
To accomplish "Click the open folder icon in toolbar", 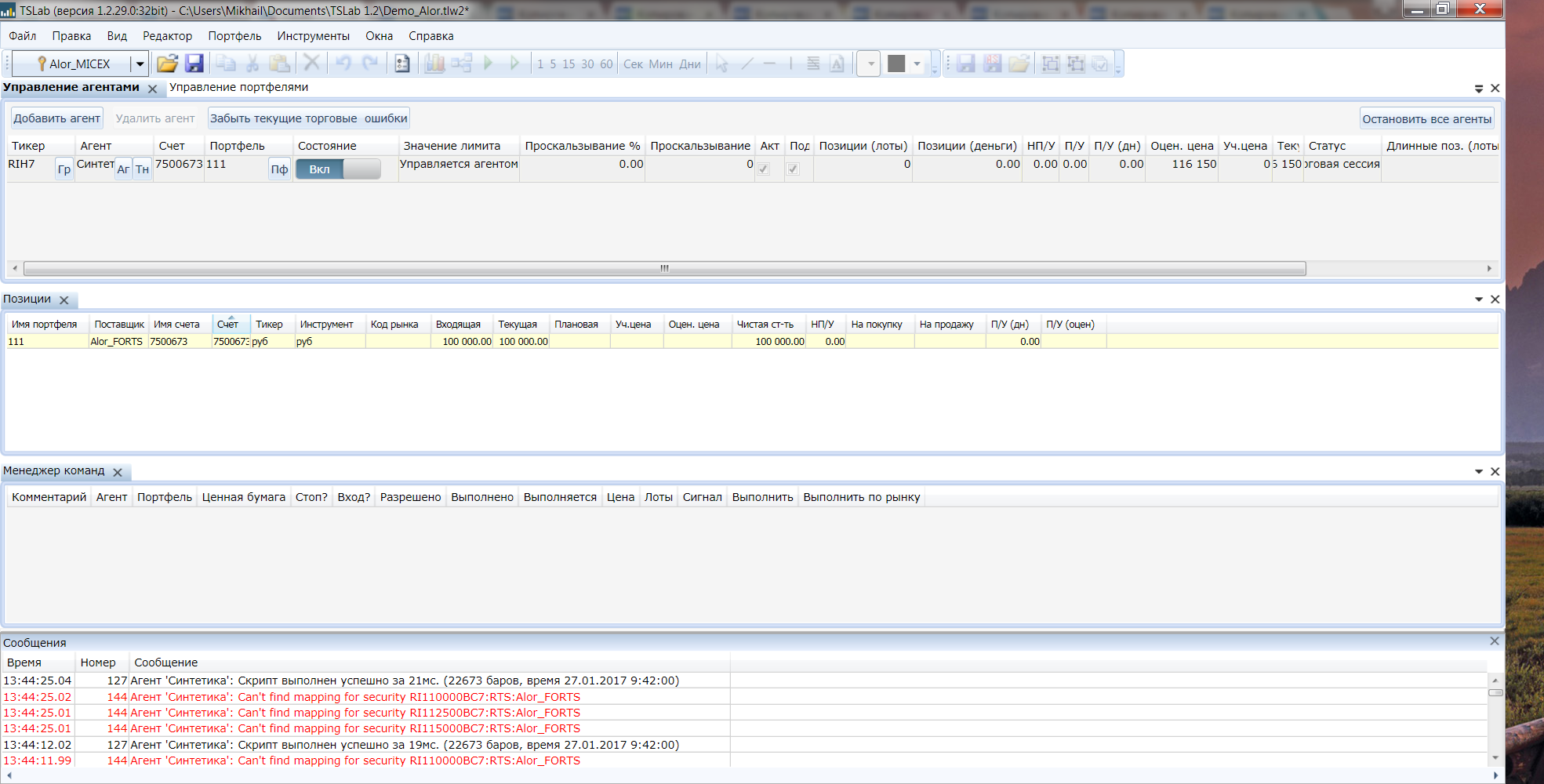I will 167,64.
